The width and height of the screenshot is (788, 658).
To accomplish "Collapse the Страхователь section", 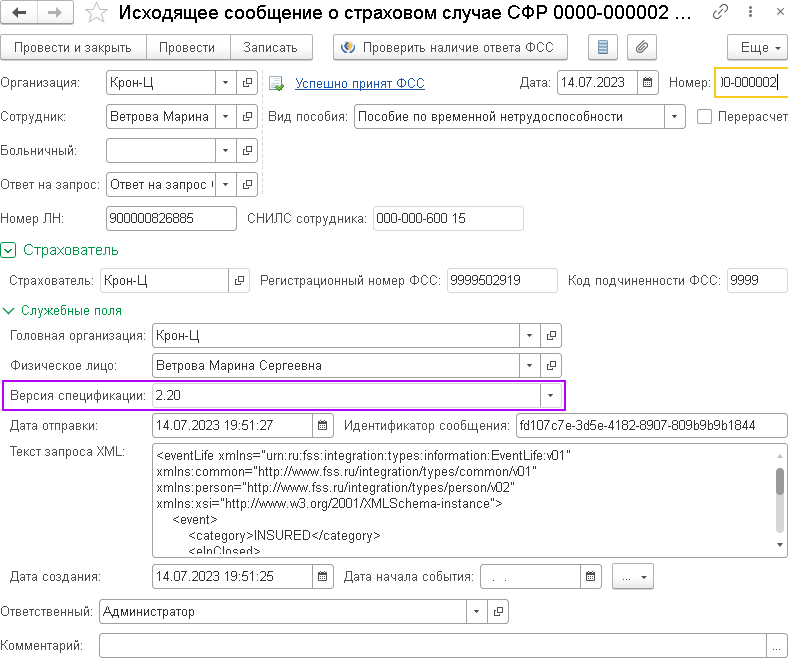I will point(9,250).
